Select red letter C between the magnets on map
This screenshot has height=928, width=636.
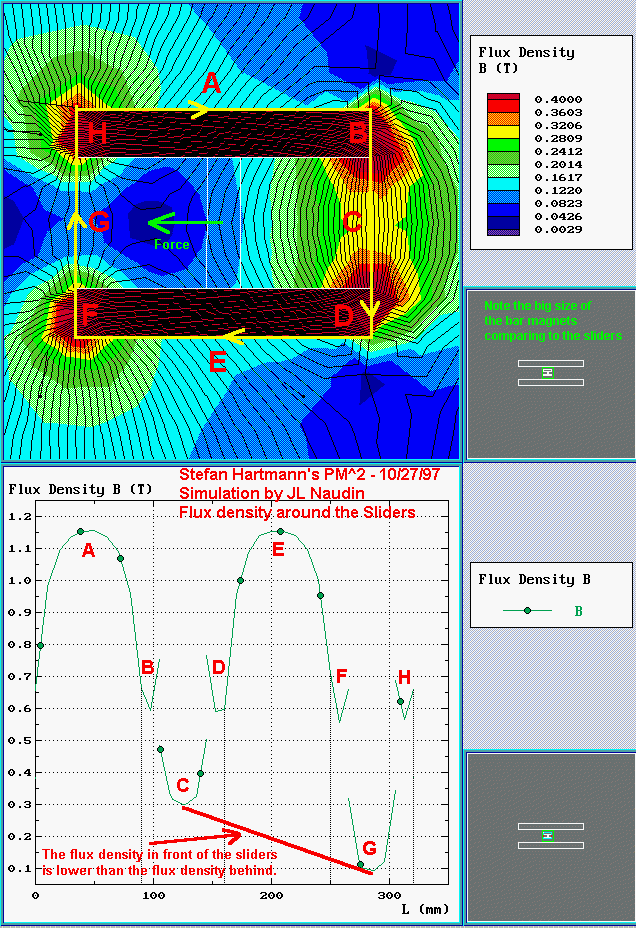tap(351, 222)
